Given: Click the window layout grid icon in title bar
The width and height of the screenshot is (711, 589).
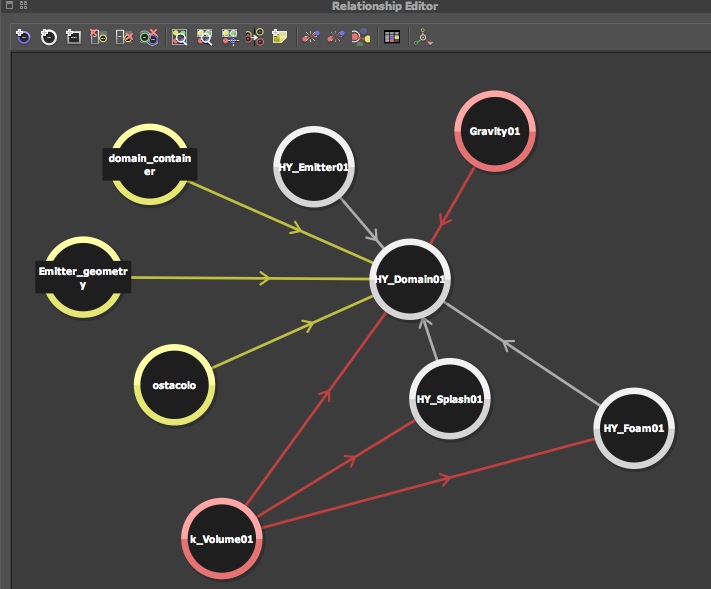Looking at the screenshot, I should click(24, 5).
